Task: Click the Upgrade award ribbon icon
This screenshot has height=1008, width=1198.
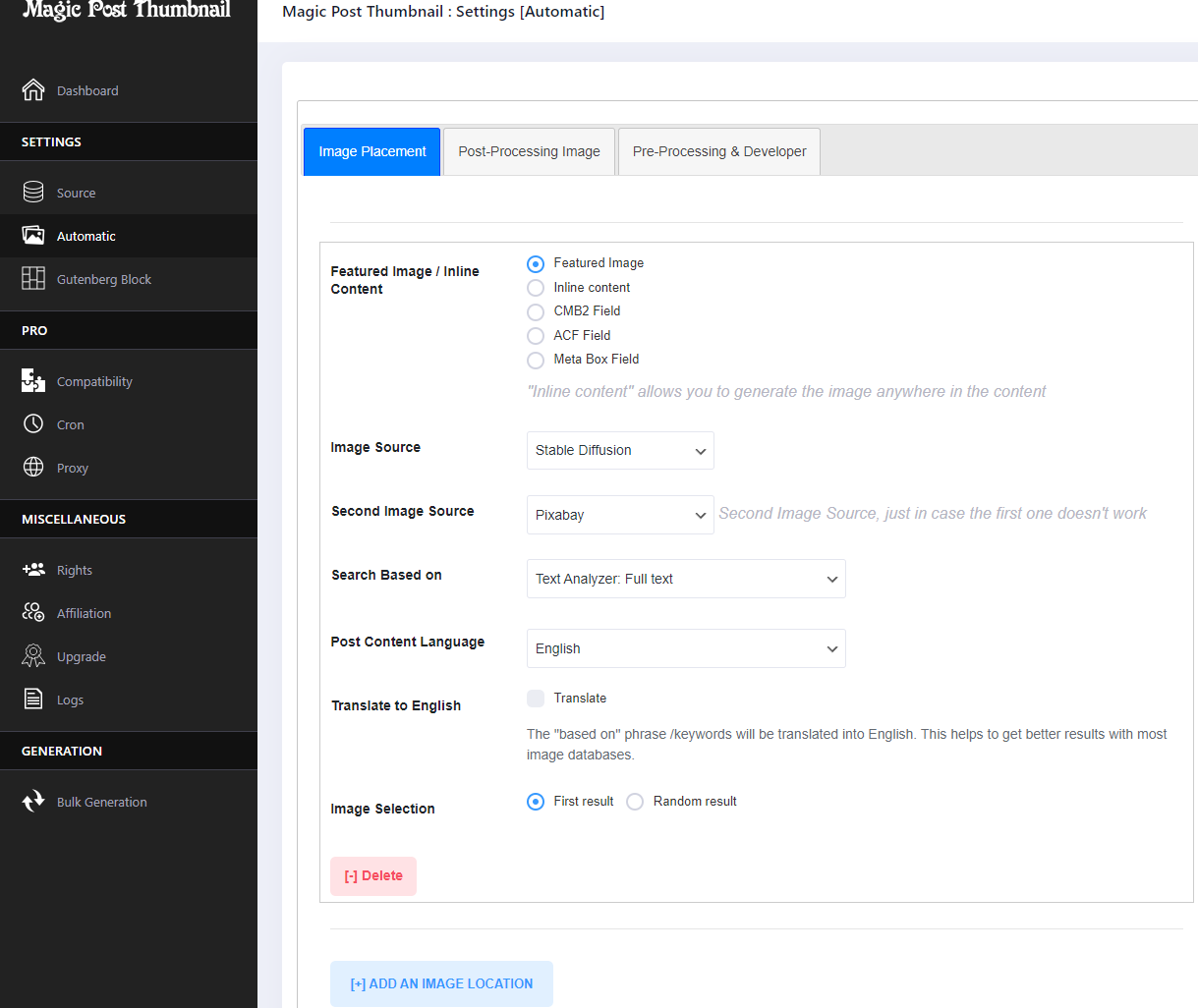Action: (33, 656)
